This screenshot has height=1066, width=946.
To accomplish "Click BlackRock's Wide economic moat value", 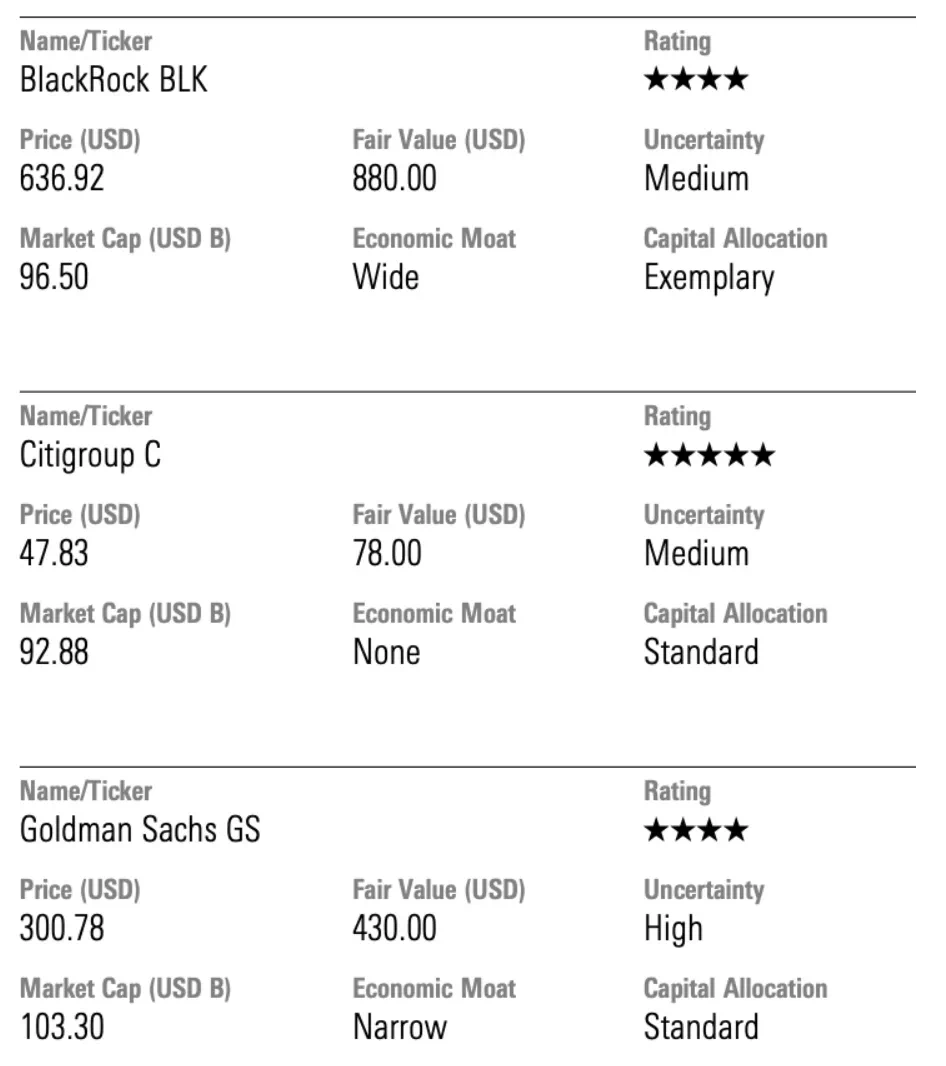I will (386, 277).
